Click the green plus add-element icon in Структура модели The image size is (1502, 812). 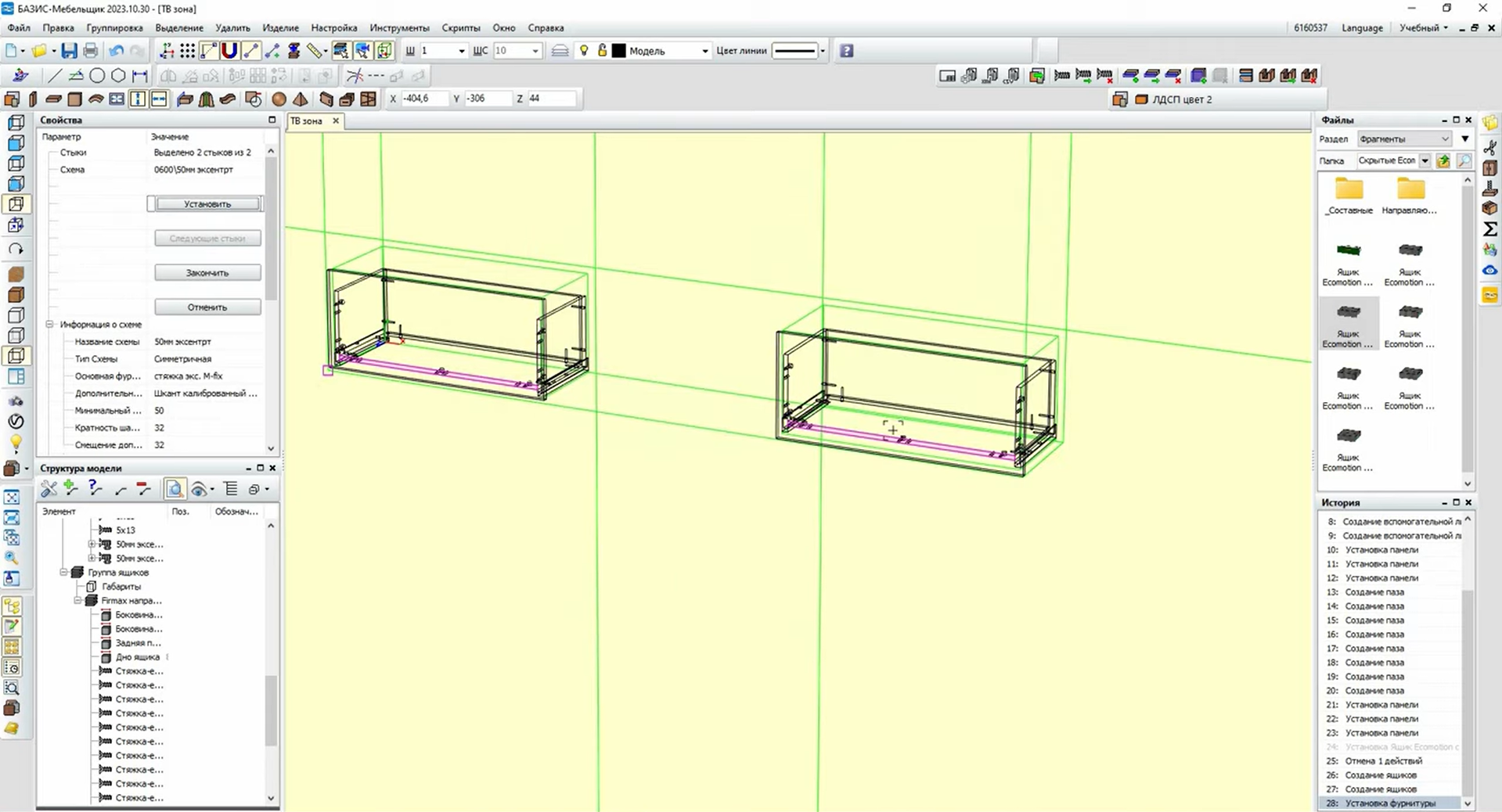click(71, 489)
